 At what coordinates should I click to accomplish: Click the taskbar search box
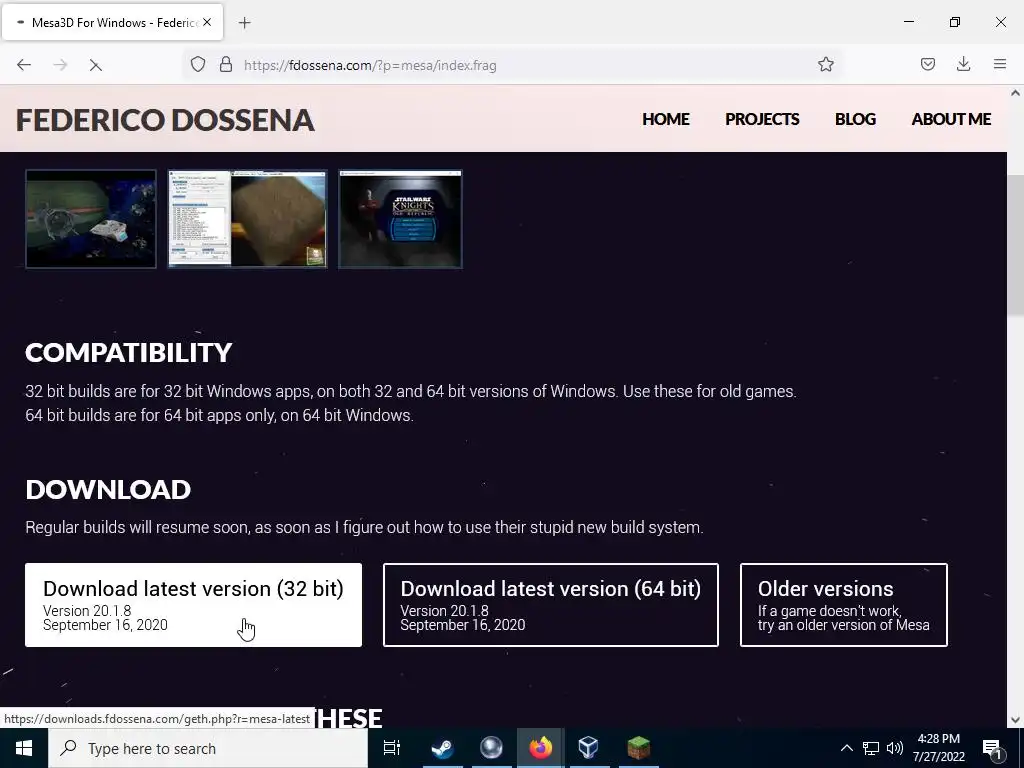208,748
